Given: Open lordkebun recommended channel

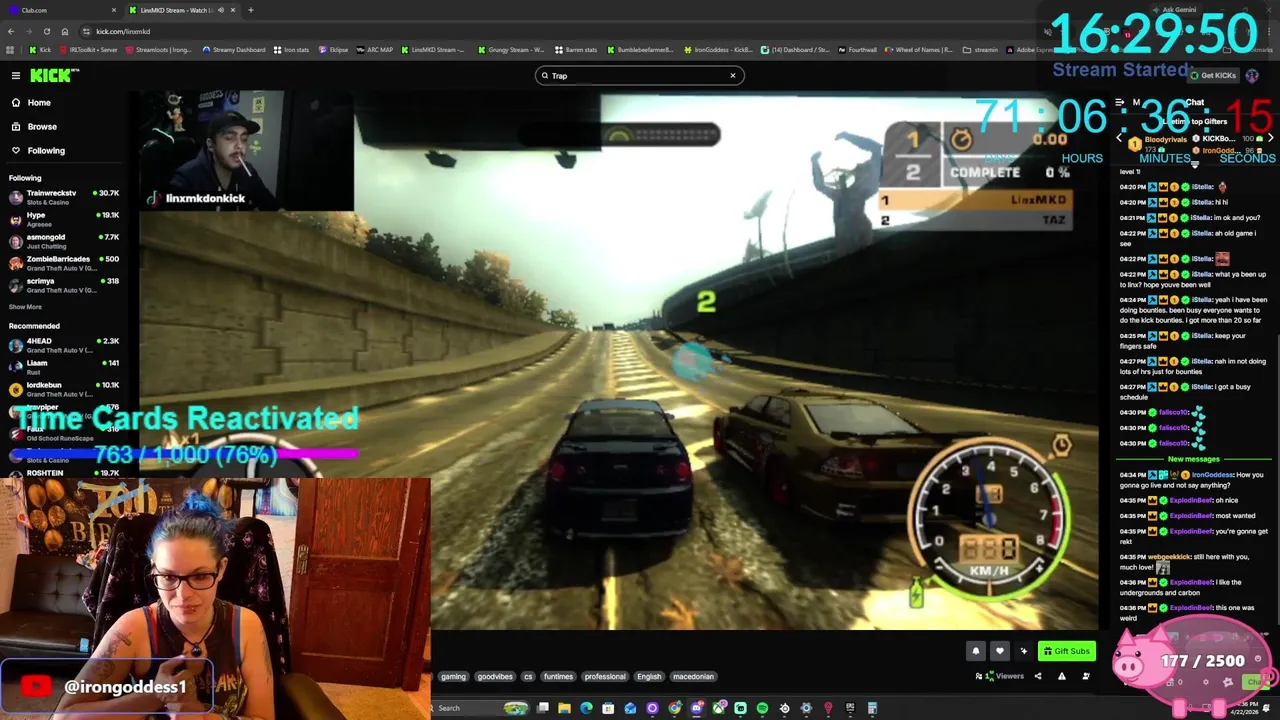Looking at the screenshot, I should tap(64, 389).
